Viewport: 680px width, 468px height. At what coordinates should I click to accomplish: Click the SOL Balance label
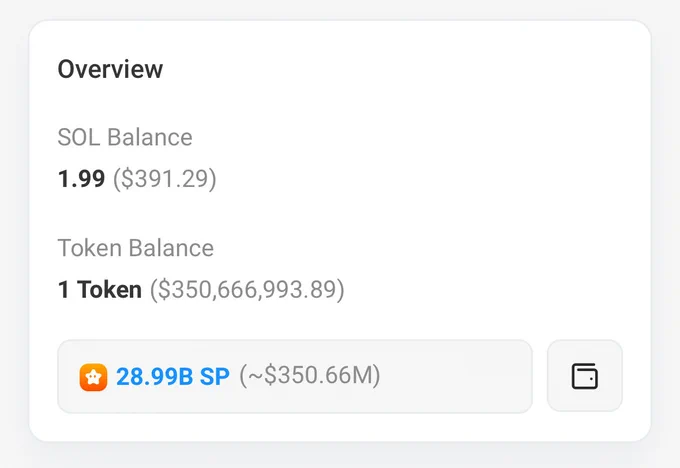pos(125,137)
